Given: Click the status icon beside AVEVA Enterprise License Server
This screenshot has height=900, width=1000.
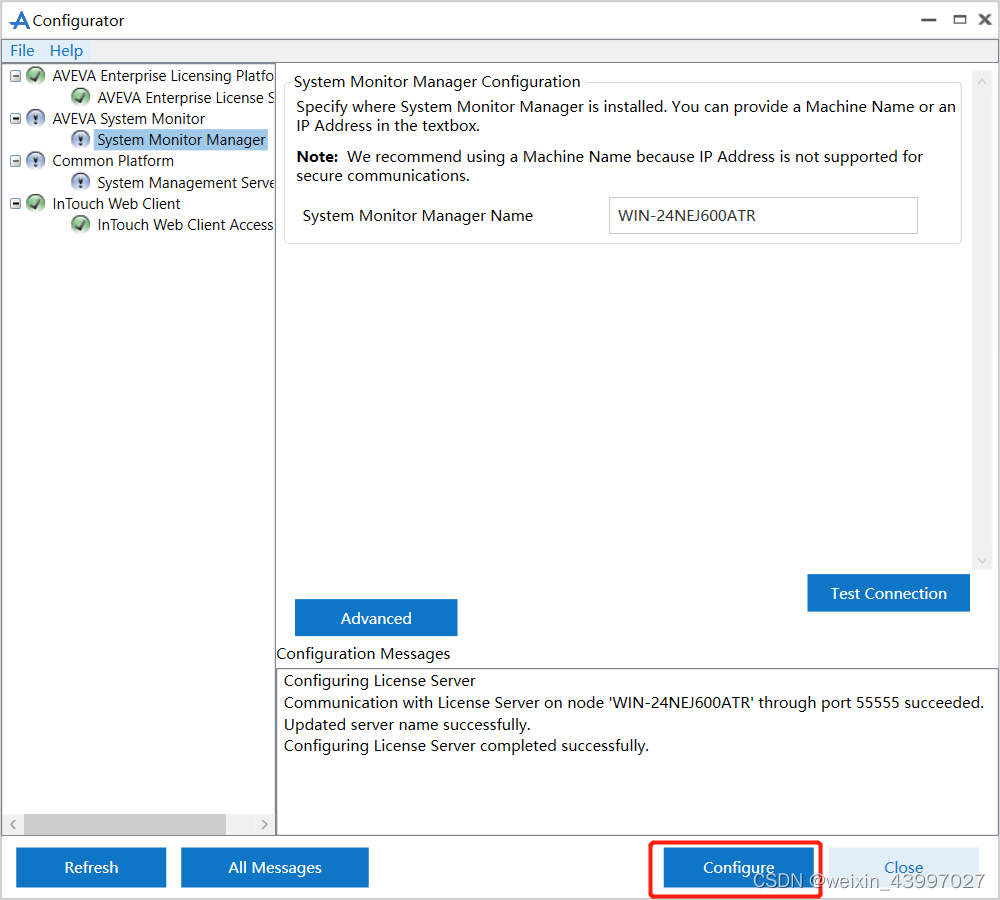Looking at the screenshot, I should coord(80,97).
